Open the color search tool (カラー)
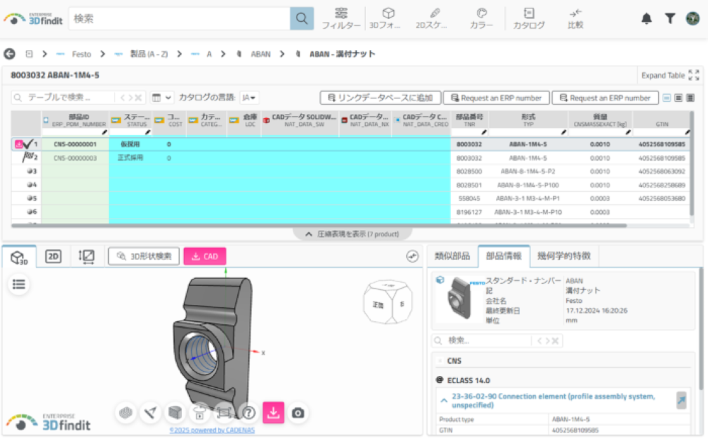 tap(481, 18)
